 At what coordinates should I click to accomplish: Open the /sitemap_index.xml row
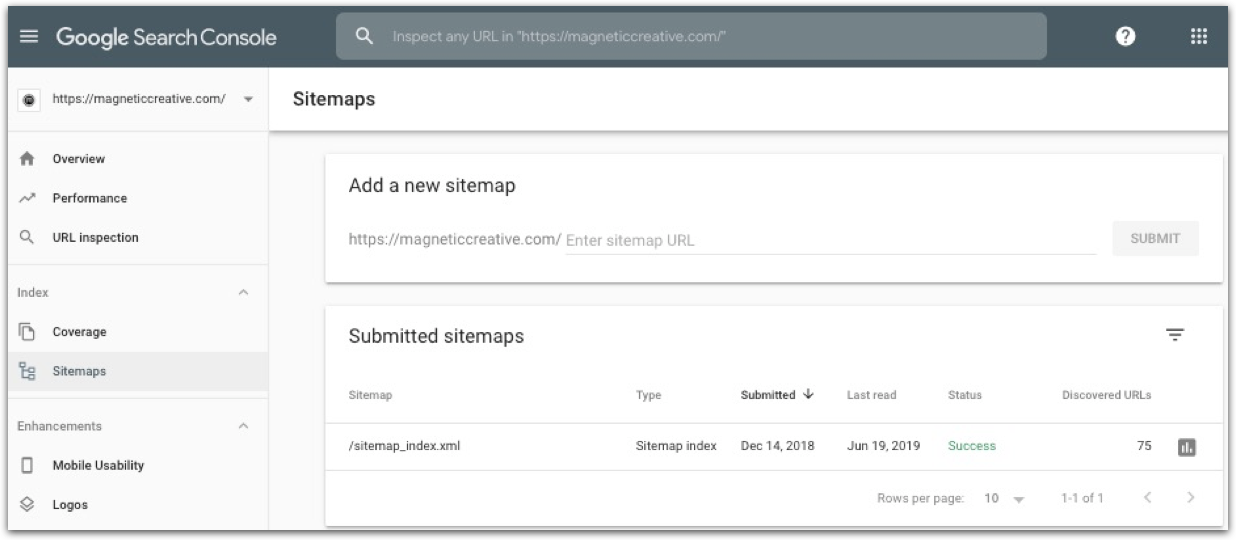coord(773,447)
